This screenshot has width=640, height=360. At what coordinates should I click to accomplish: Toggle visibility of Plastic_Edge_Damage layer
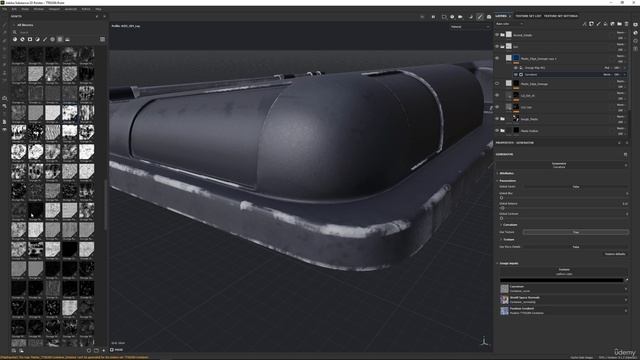coord(497,84)
